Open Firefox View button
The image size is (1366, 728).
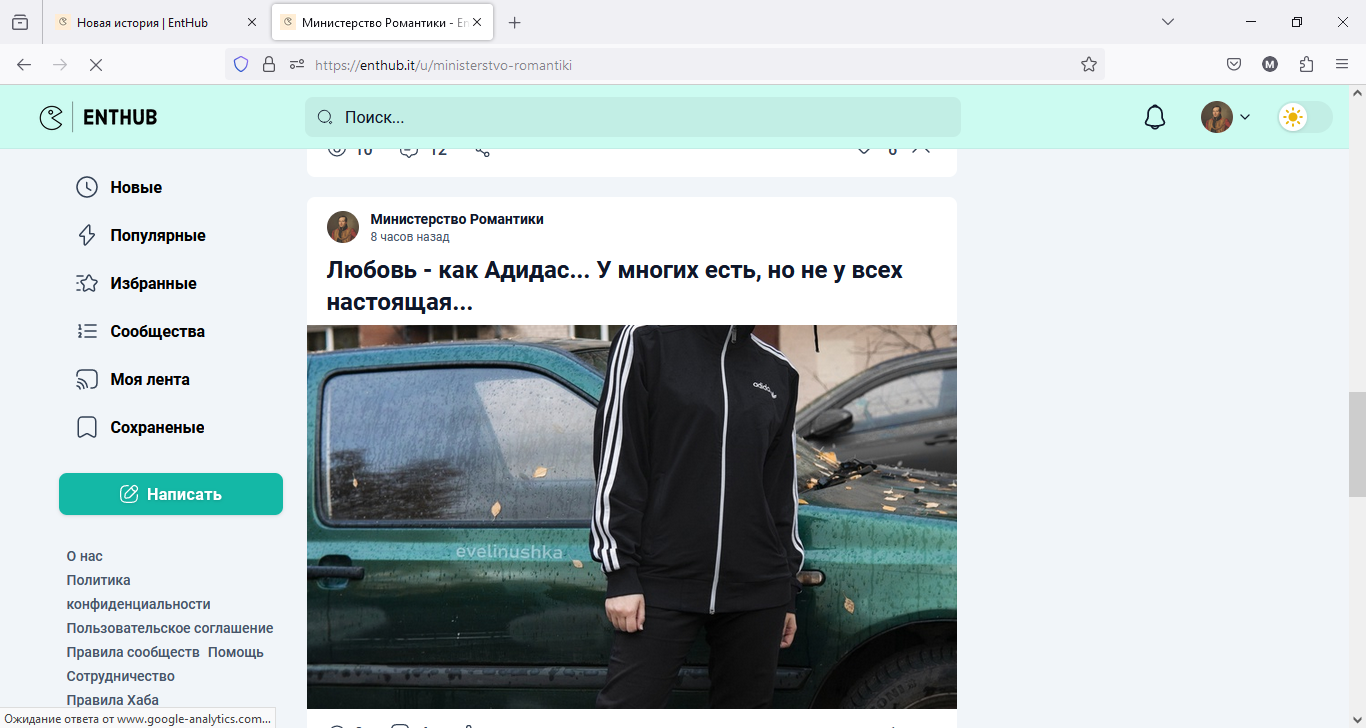[x=20, y=22]
